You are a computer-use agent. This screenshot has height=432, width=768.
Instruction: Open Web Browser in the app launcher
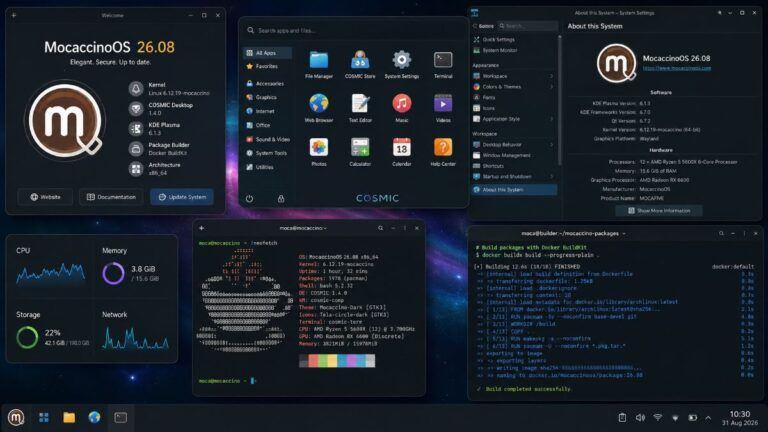318,108
